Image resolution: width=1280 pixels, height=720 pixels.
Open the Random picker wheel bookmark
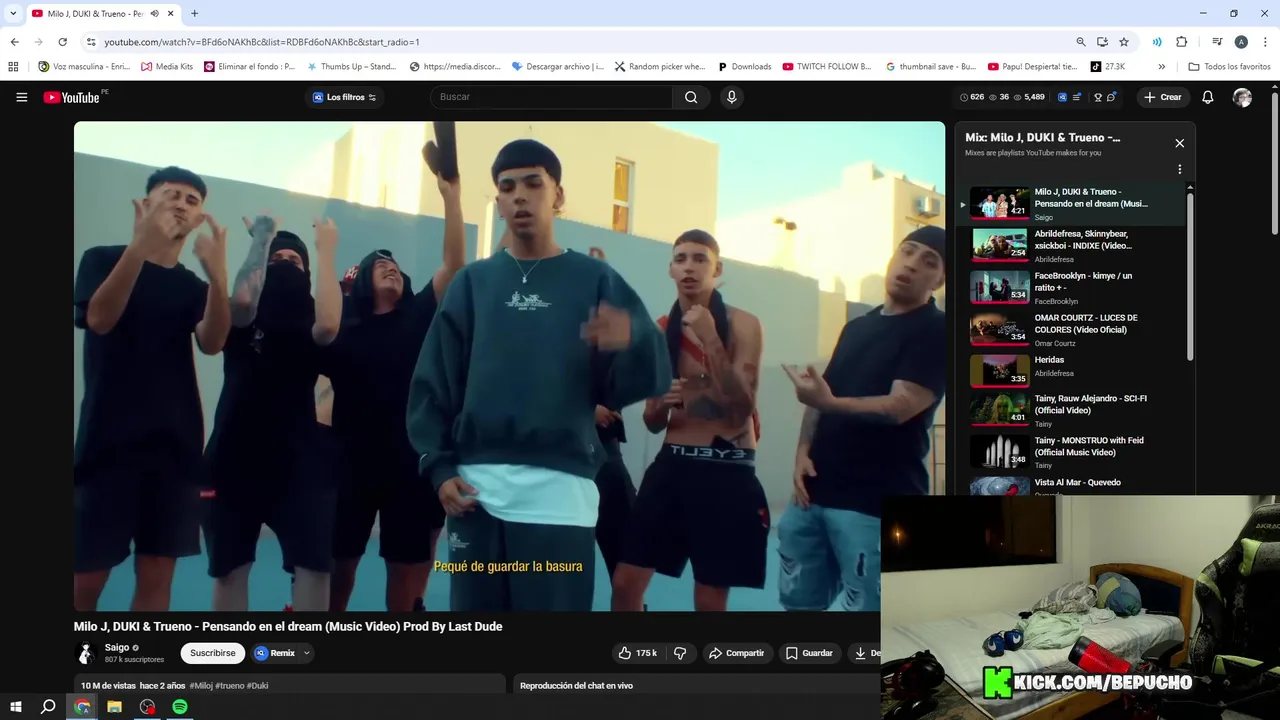click(x=660, y=67)
